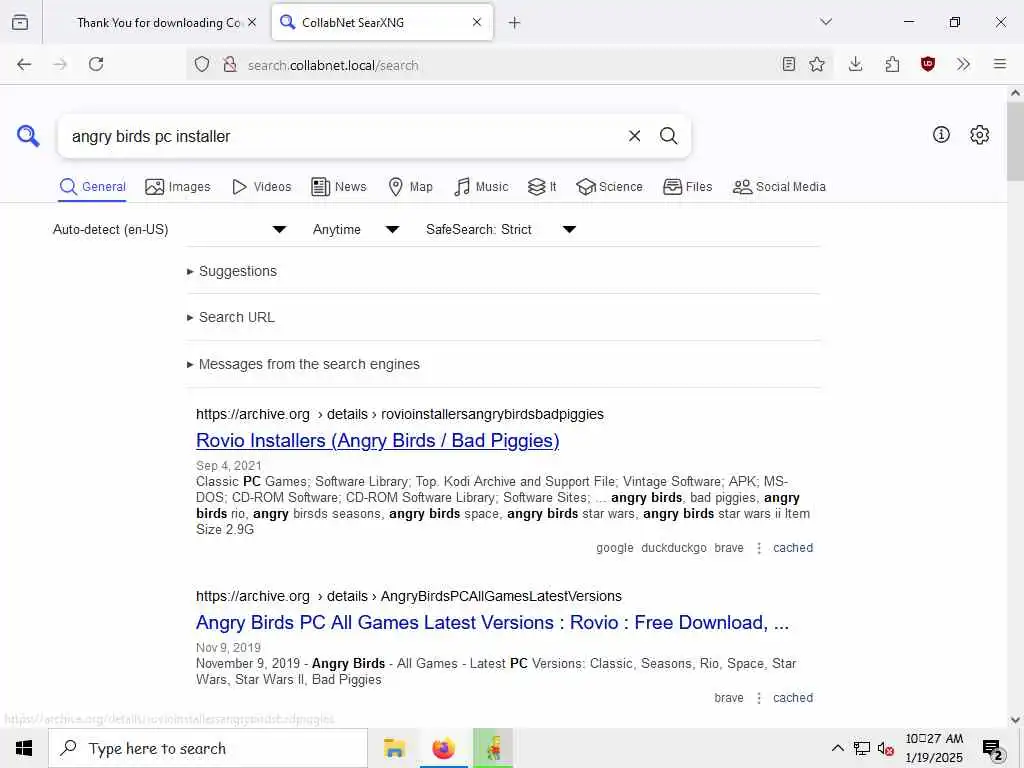The width and height of the screenshot is (1024, 768).
Task: Open the network status tray icon
Action: pos(861,748)
